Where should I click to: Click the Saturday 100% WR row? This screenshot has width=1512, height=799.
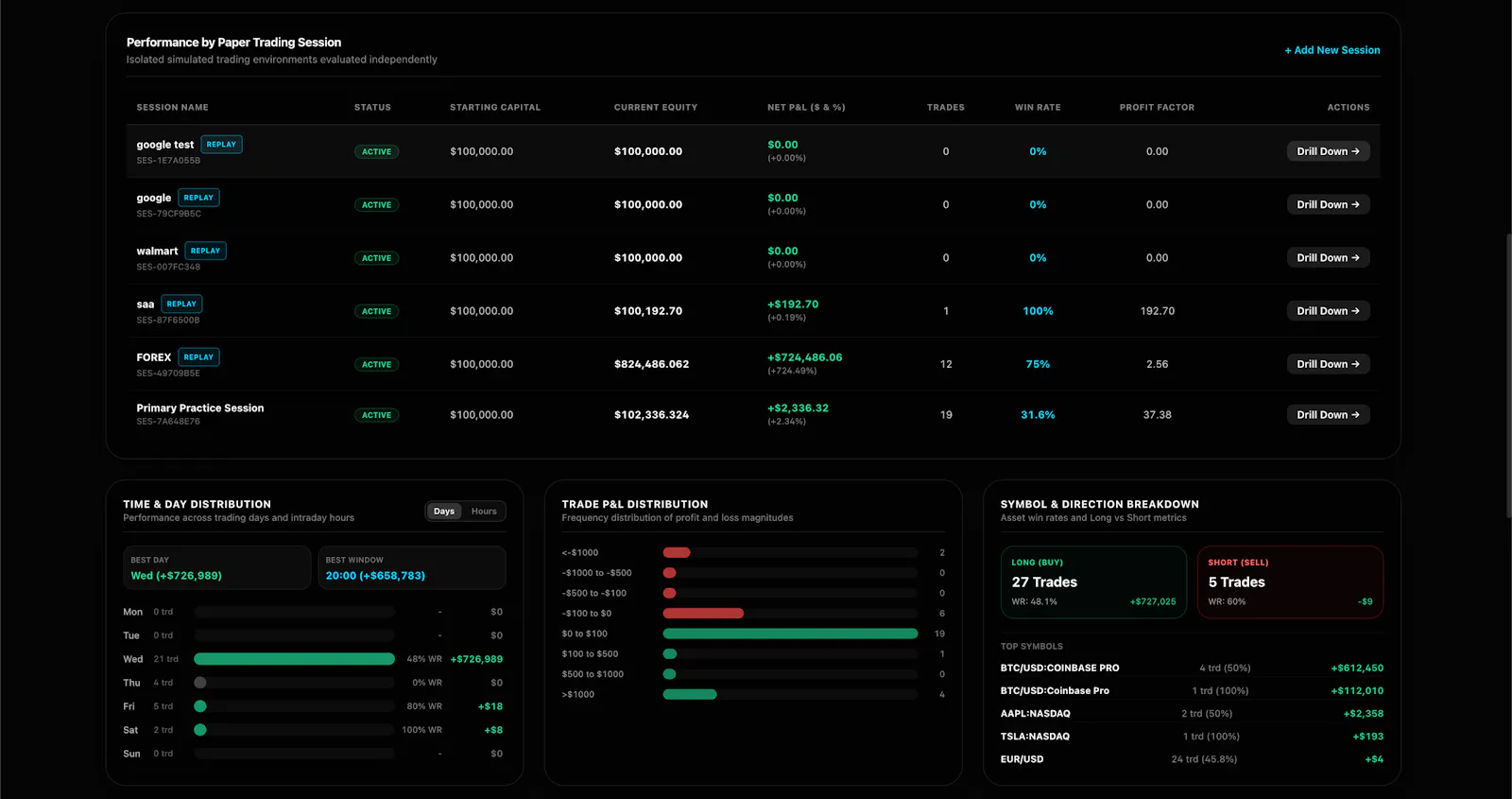(313, 730)
